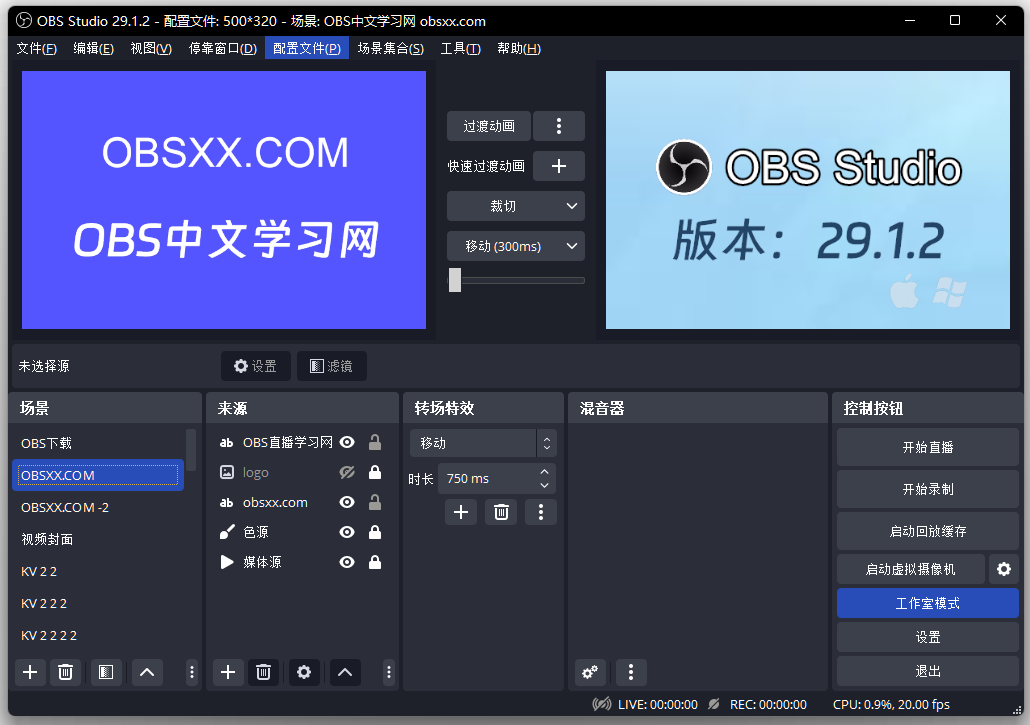Select the OBSXX.COM -2 scene
This screenshot has height=725, width=1030.
[x=99, y=507]
